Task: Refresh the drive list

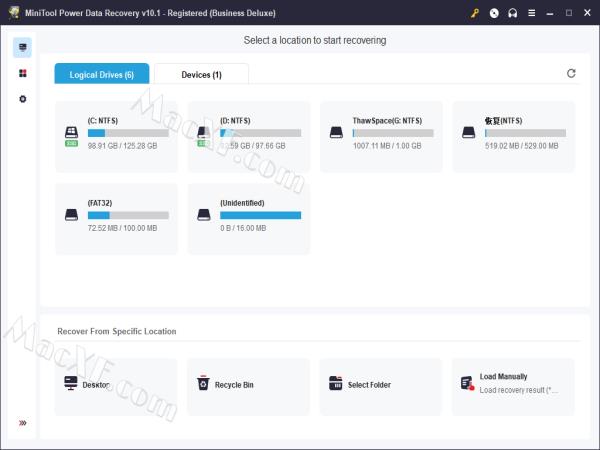Action: 571,73
